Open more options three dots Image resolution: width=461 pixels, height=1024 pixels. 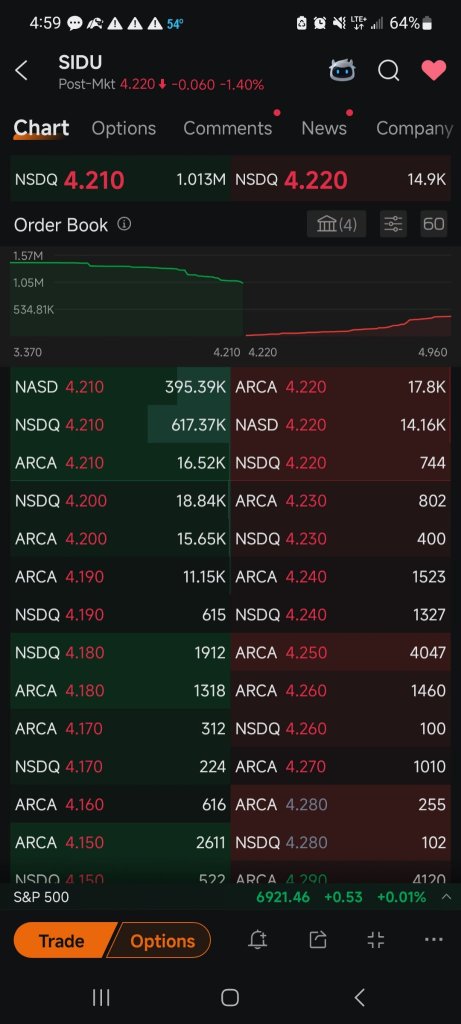click(434, 940)
